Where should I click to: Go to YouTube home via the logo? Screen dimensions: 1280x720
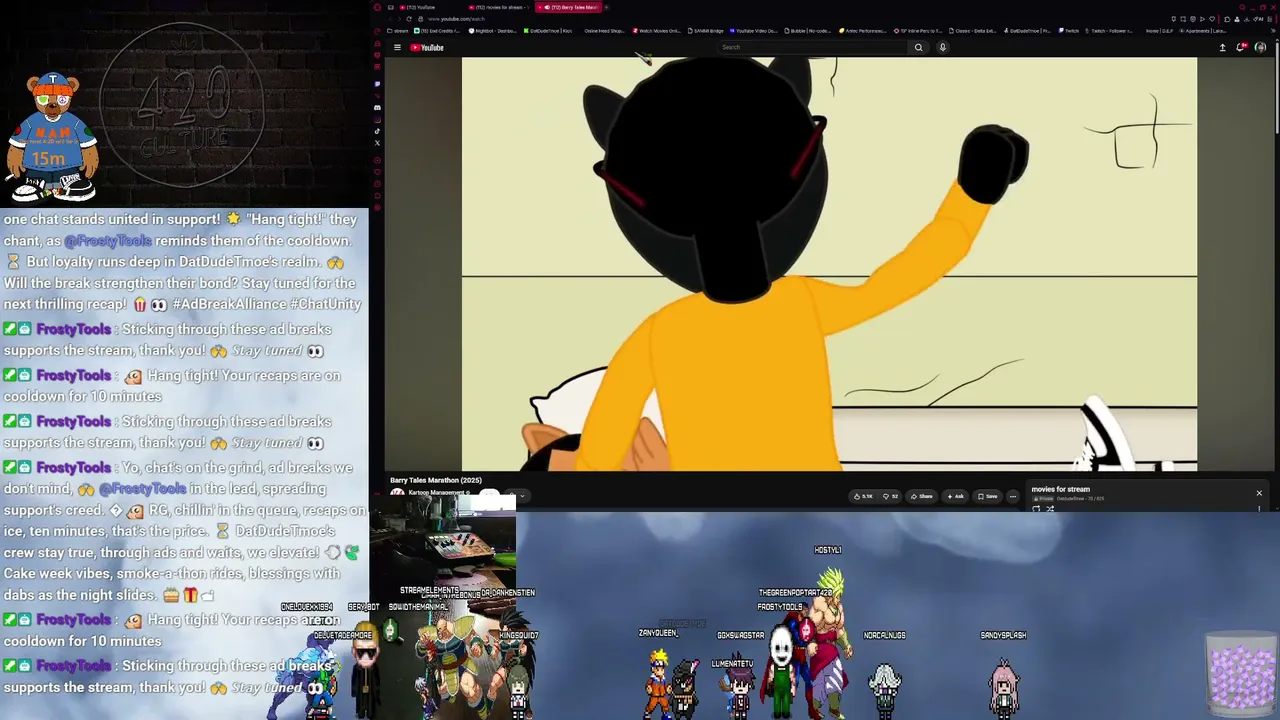[x=427, y=47]
